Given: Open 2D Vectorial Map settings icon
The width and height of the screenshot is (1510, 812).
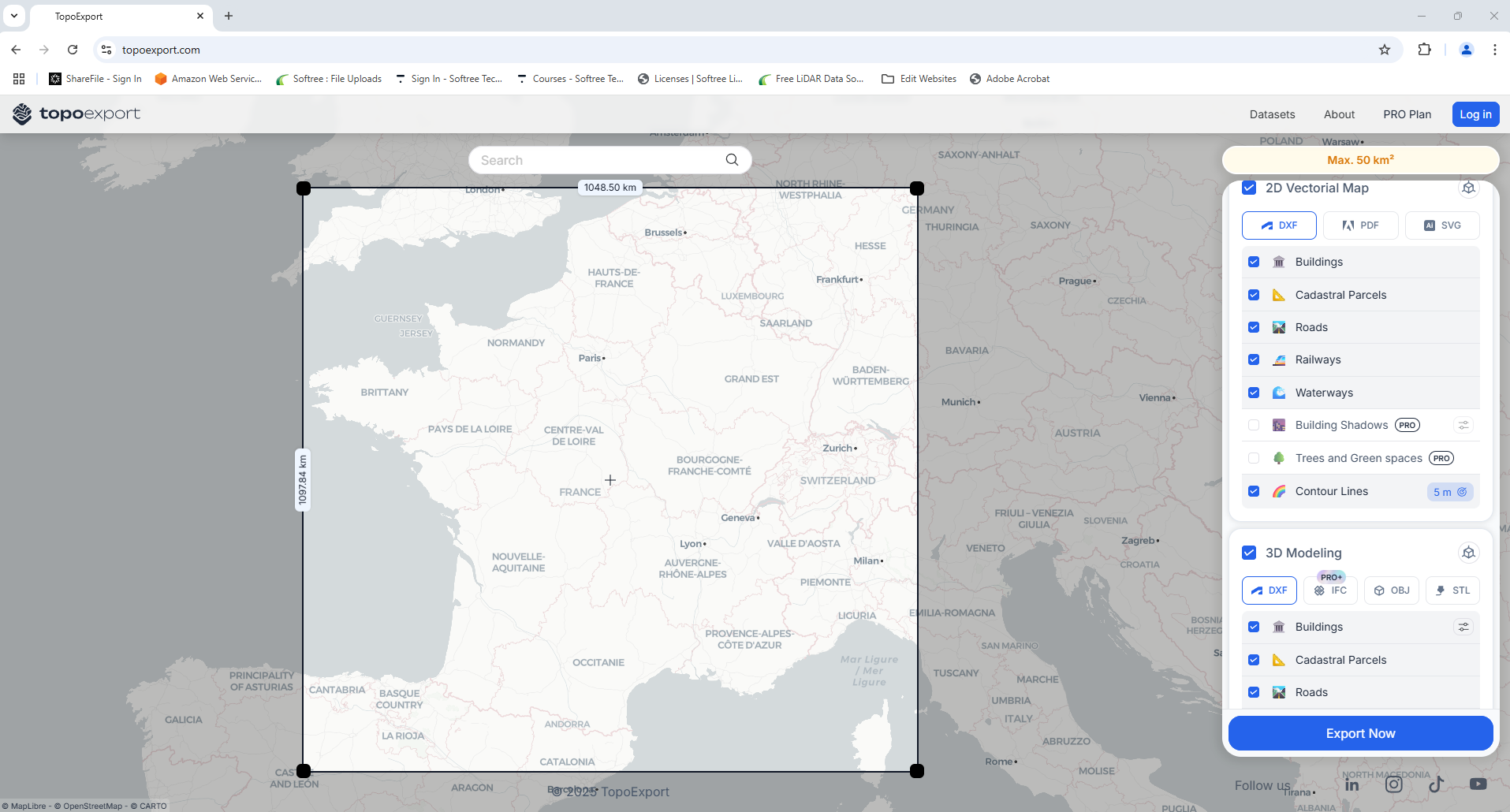Looking at the screenshot, I should coord(1468,188).
